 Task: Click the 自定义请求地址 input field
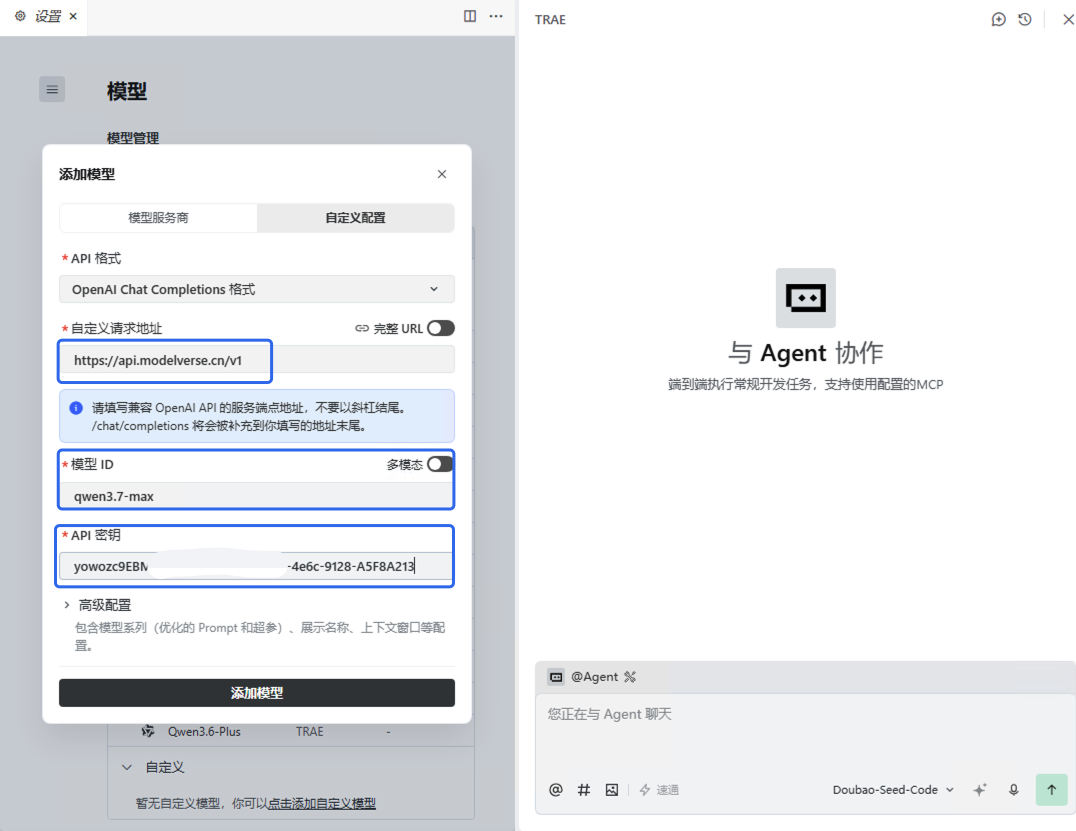pos(257,360)
